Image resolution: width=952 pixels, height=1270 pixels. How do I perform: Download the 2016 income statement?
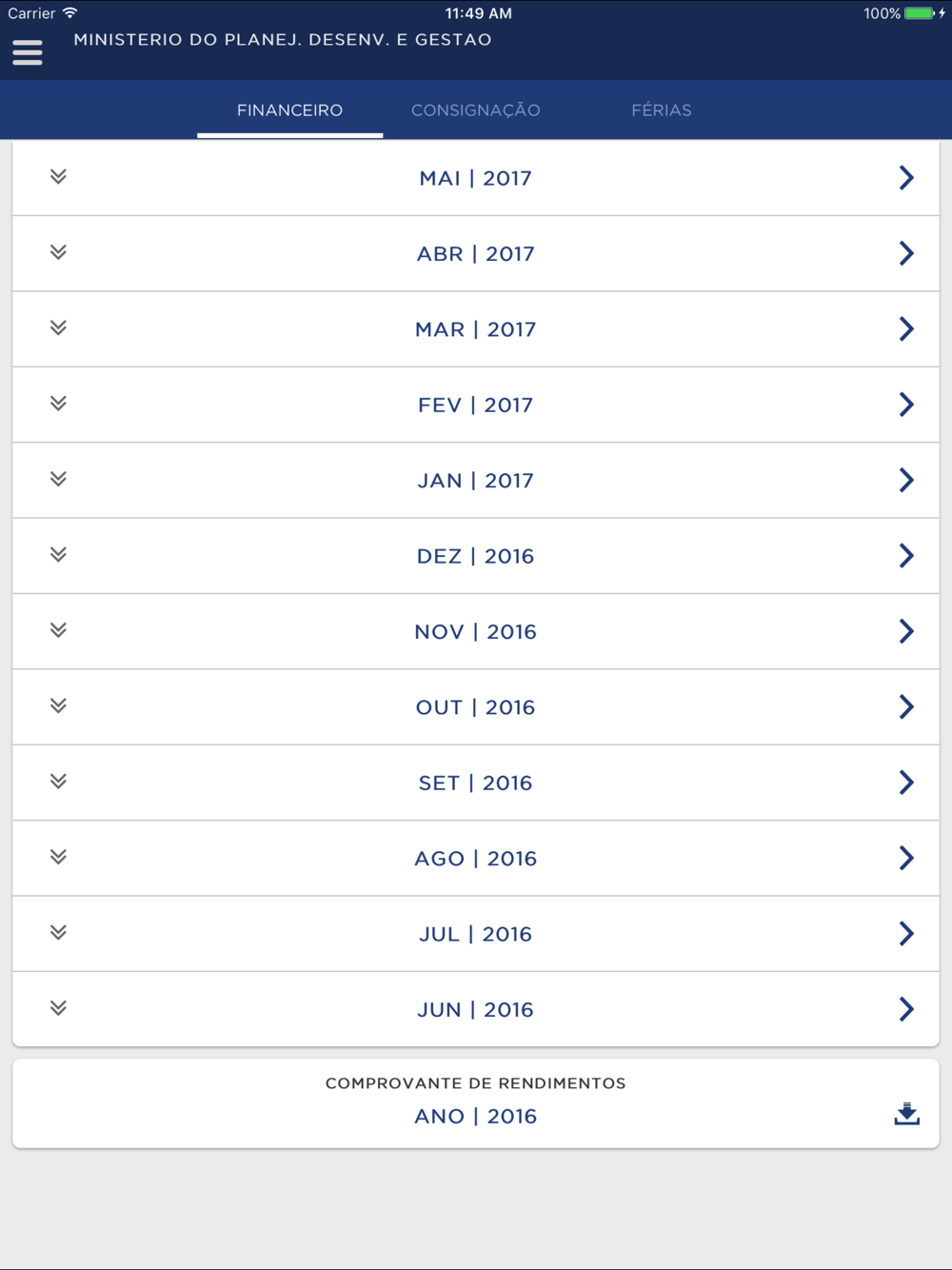coord(906,1114)
